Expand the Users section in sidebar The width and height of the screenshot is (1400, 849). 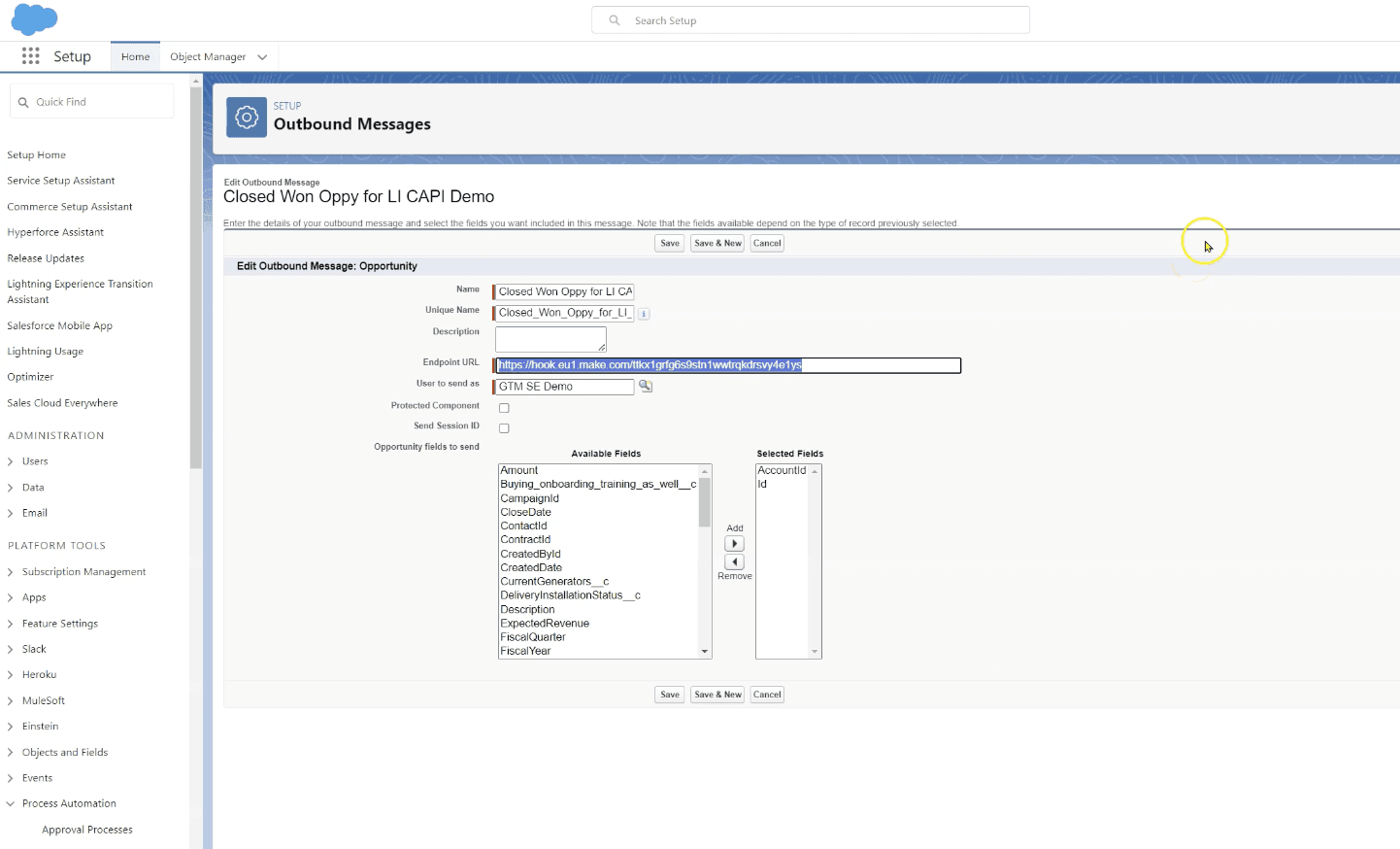pos(11,460)
